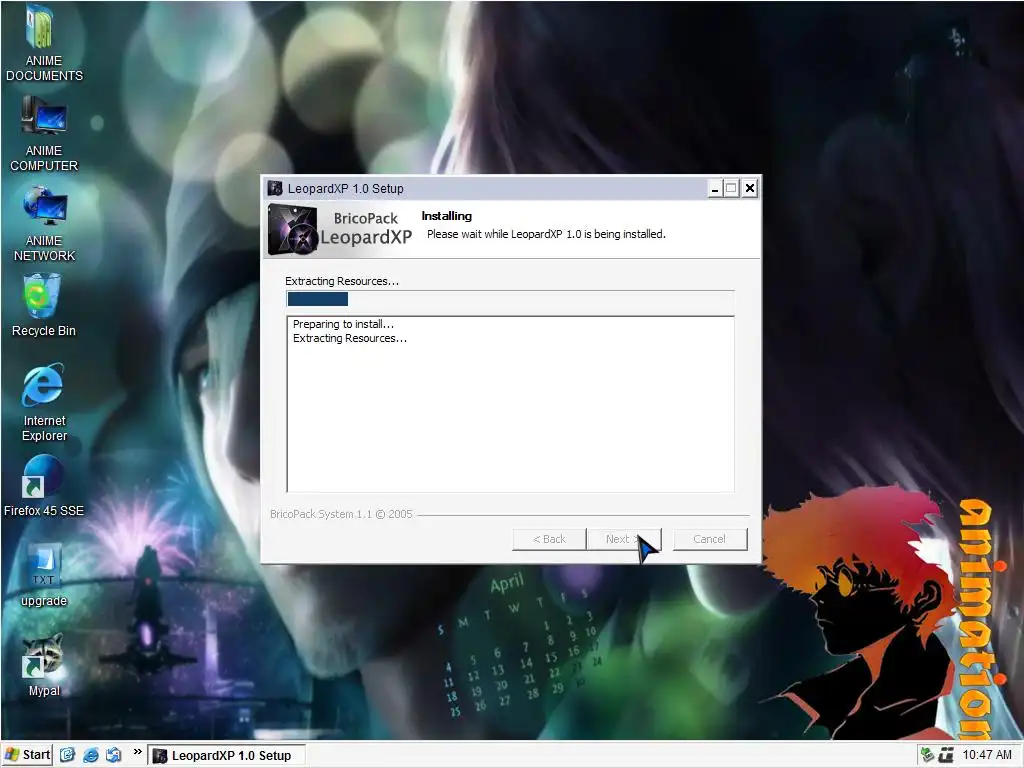Click the first quick launch icon beside Start
Viewport: 1024px width, 768px height.
67,755
